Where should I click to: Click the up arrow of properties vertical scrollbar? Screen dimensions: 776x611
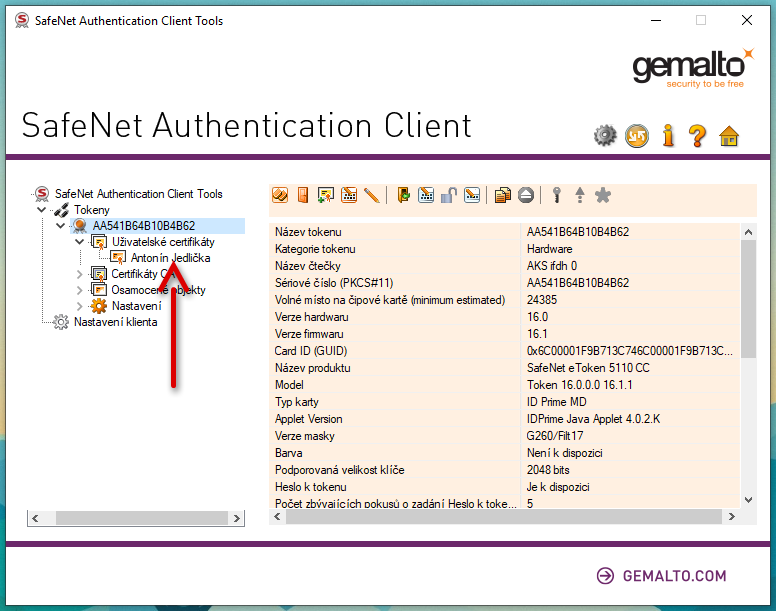[x=748, y=232]
